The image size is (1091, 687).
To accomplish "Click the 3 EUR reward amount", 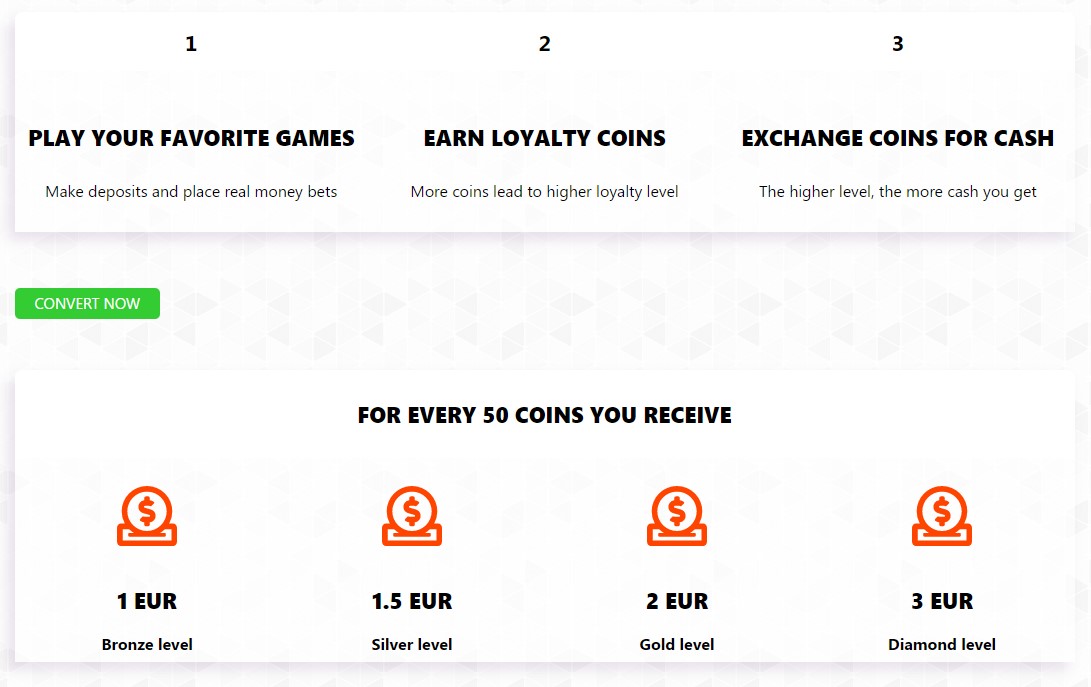I will (x=942, y=601).
